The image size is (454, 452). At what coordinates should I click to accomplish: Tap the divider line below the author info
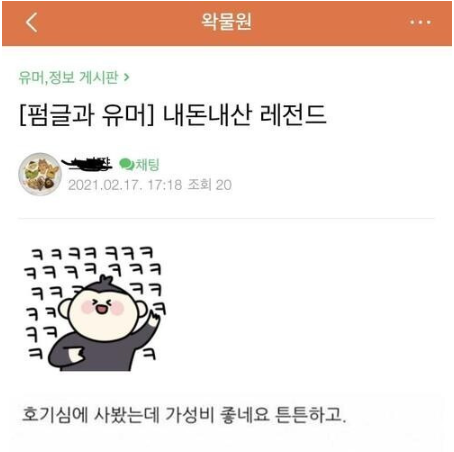pyautogui.click(x=226, y=219)
